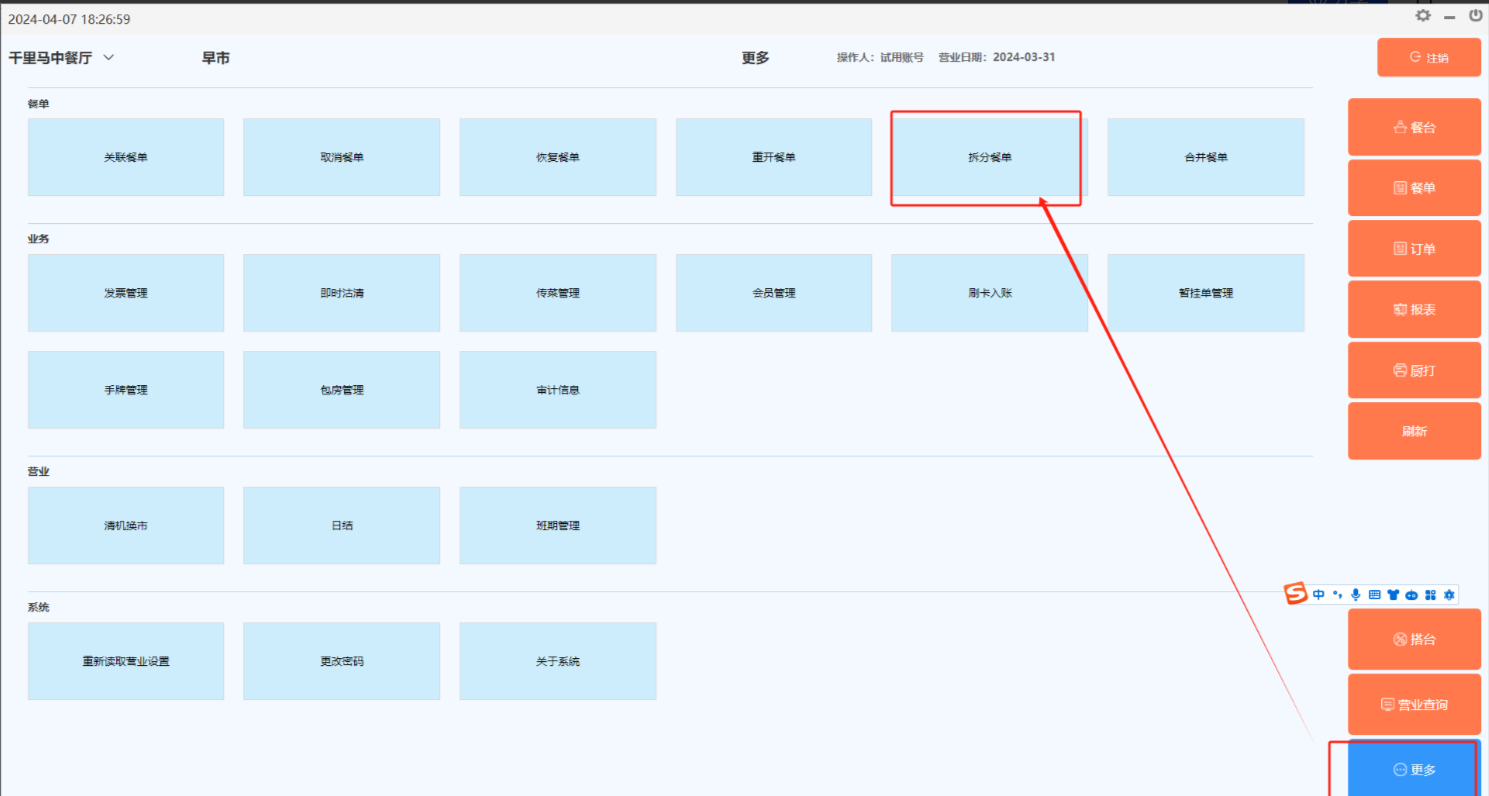Image resolution: width=1489 pixels, height=796 pixels.
Task: Expand the 千里马中餐厅 restaurant dropdown
Action: coord(109,58)
